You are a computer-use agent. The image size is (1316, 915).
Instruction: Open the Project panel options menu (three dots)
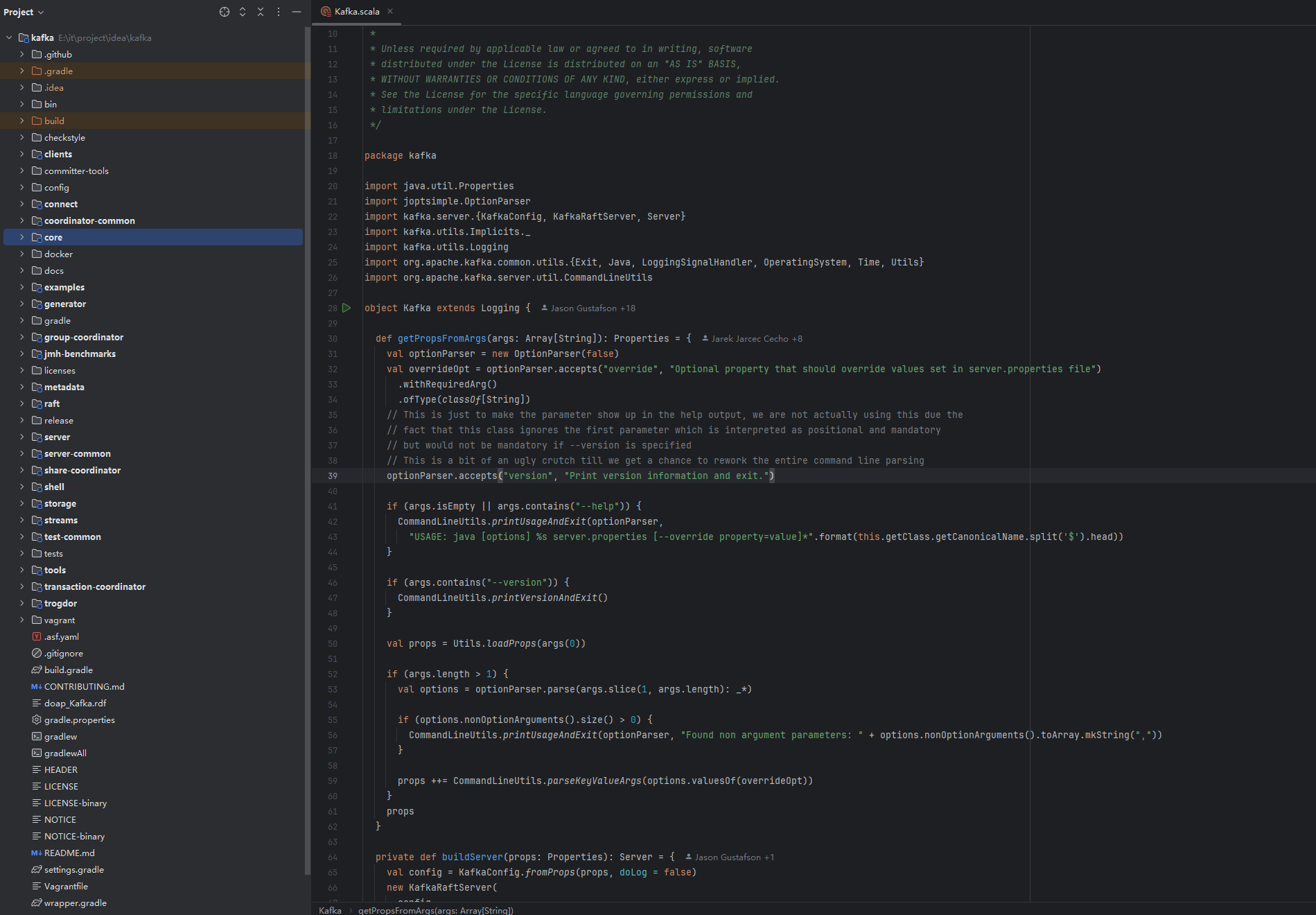tap(279, 12)
